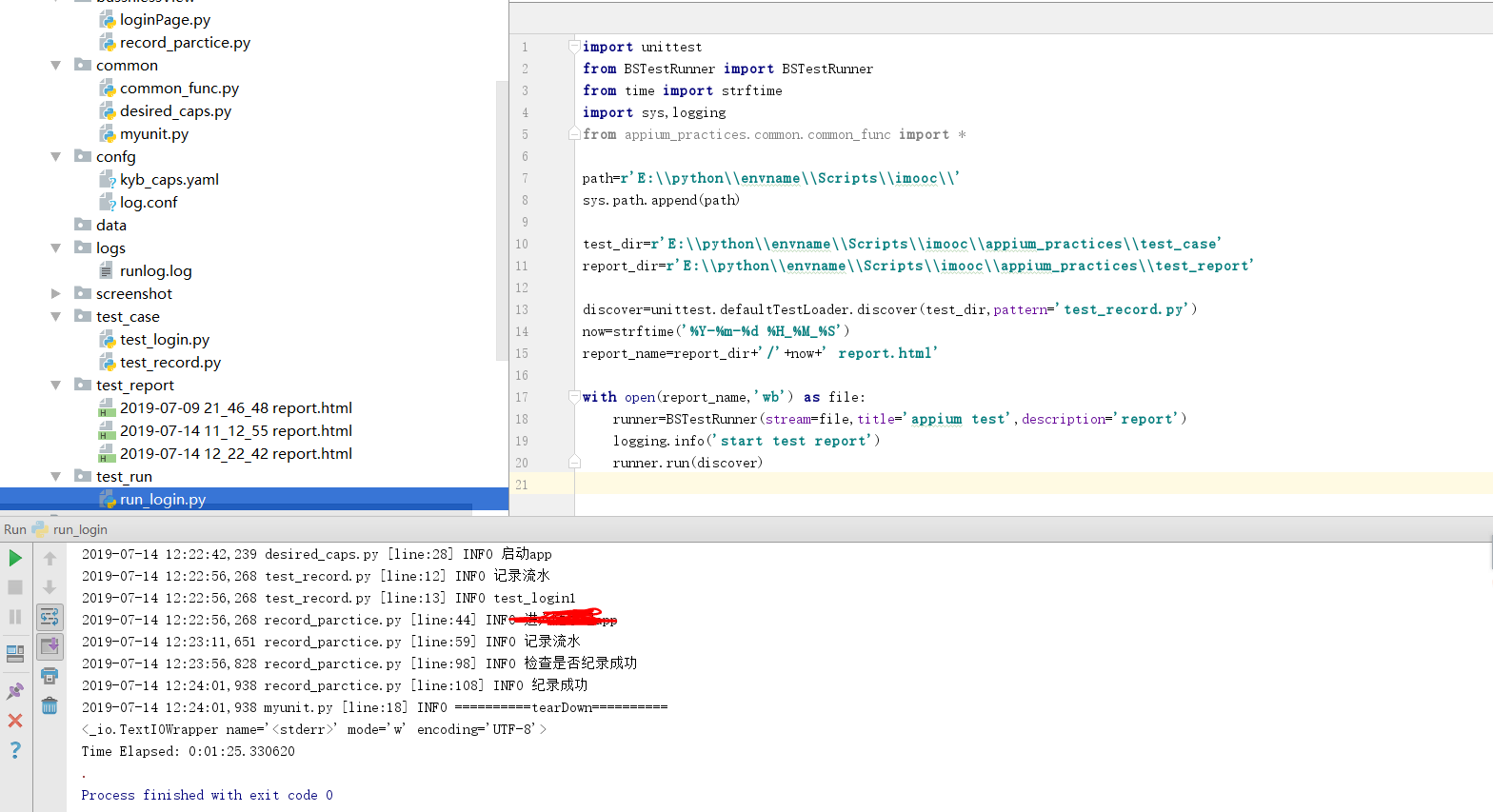1493x812 pixels.
Task: Select test_login.py in the project tree
Action: [165, 340]
